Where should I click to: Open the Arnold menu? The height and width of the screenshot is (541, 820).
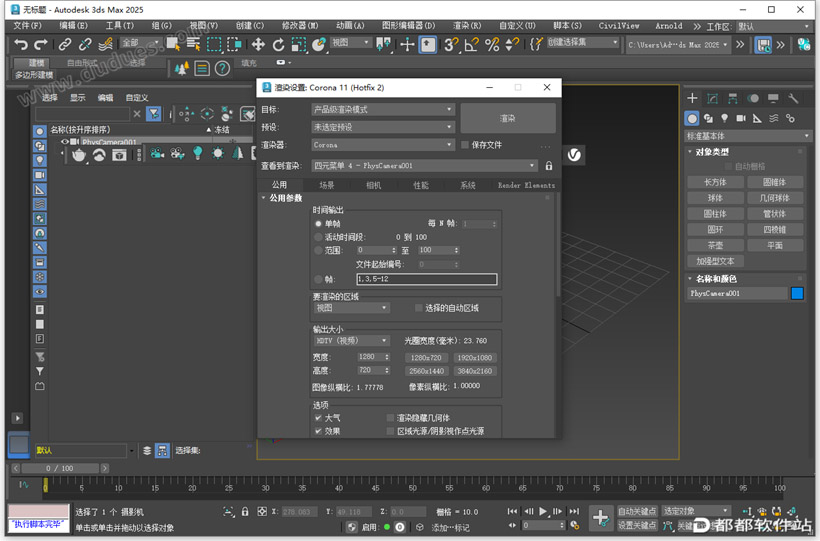[669, 26]
